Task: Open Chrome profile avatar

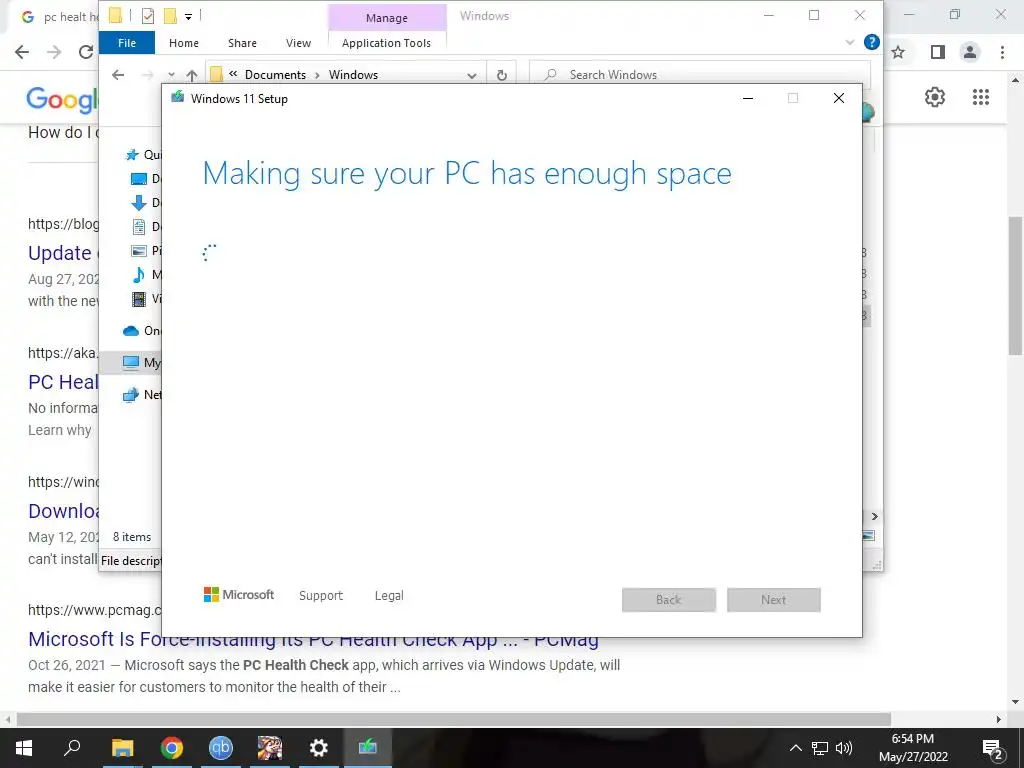Action: tap(970, 52)
